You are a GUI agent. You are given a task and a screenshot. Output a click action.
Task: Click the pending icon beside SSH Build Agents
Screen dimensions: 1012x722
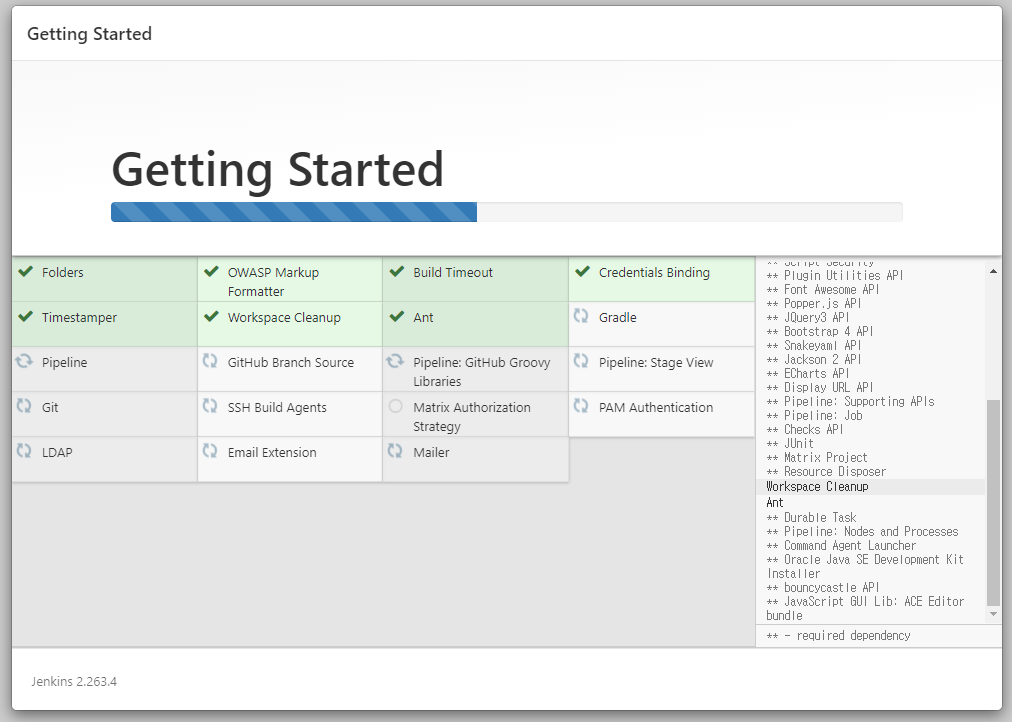pos(210,406)
